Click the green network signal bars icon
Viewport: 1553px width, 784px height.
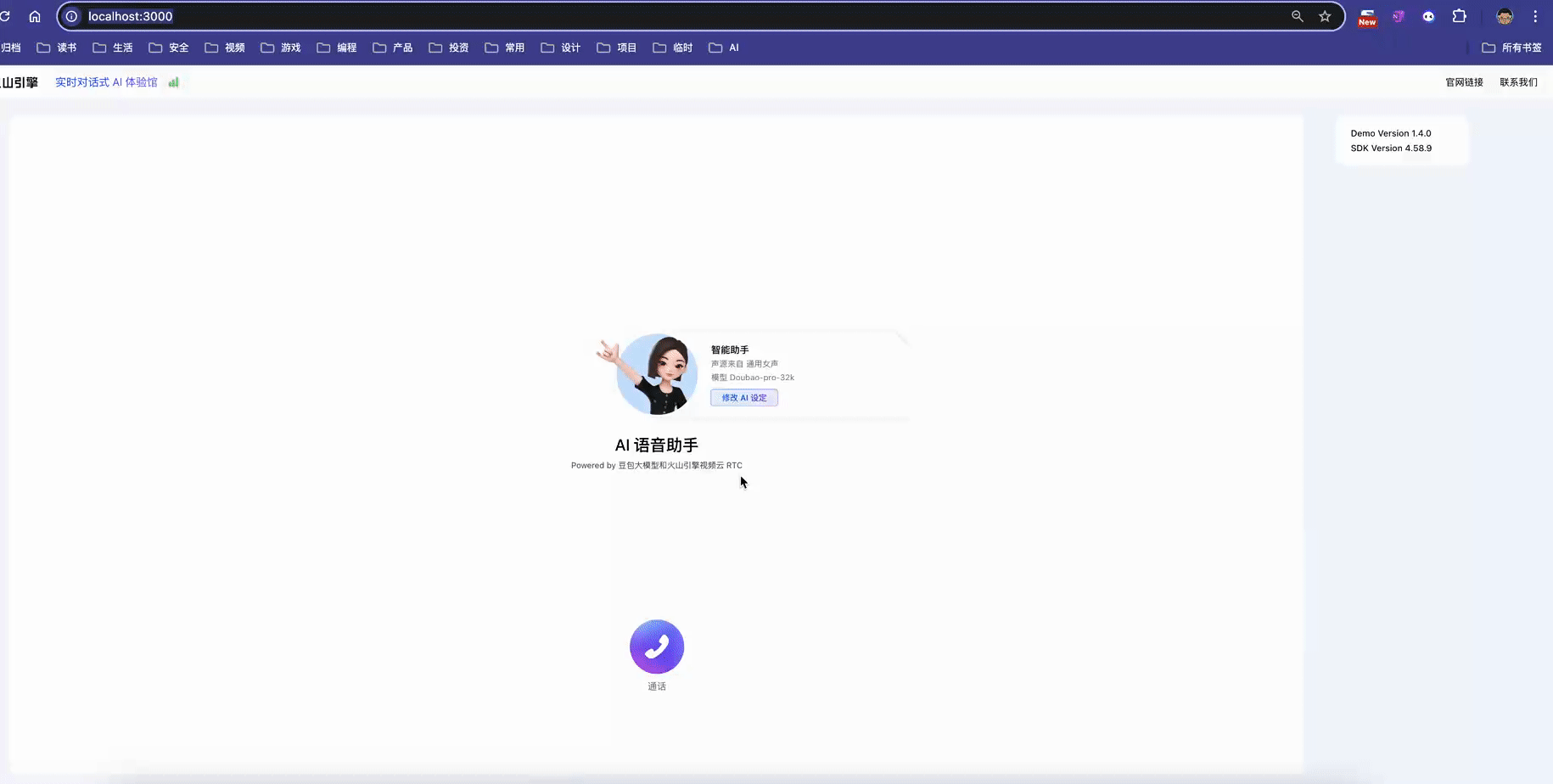(x=174, y=82)
